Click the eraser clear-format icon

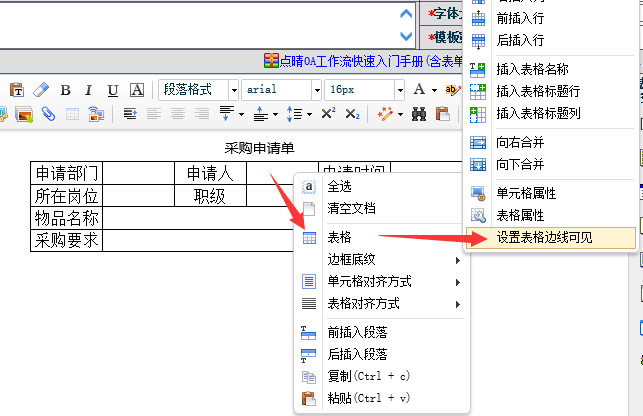40,90
